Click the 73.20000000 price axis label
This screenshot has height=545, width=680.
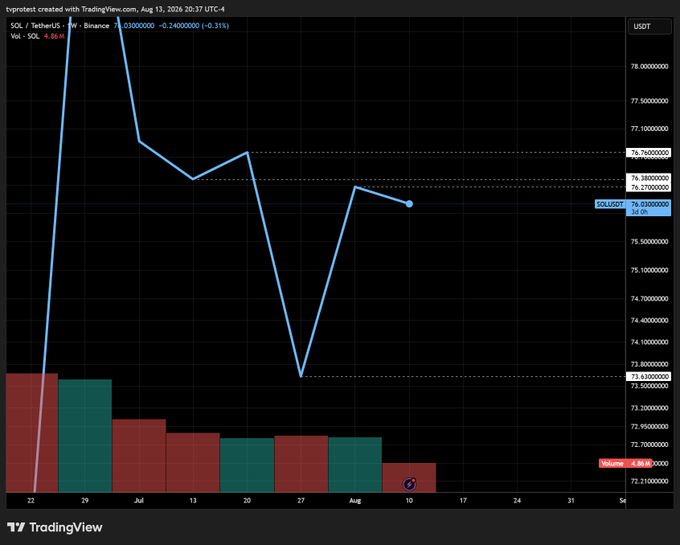coord(649,408)
